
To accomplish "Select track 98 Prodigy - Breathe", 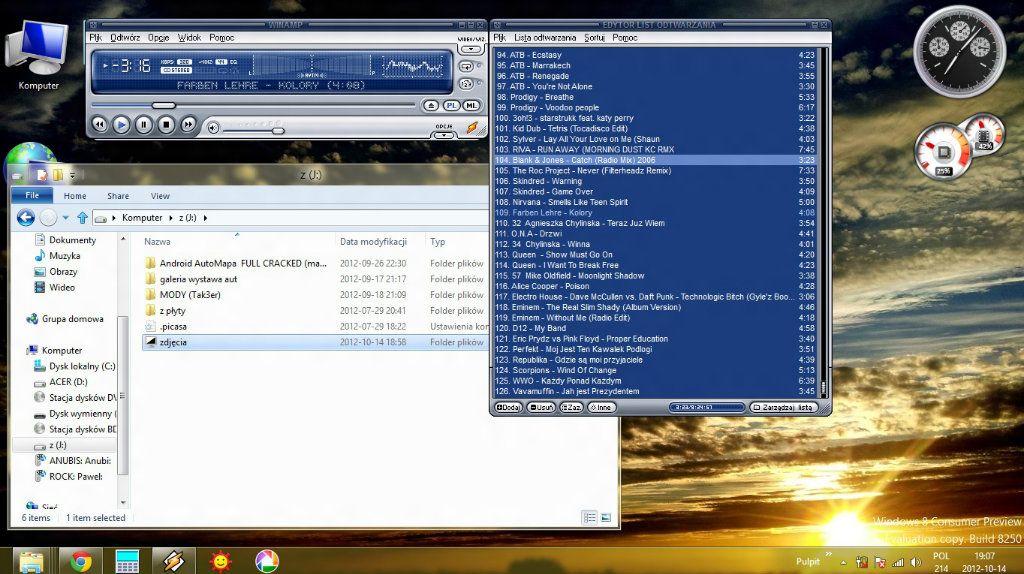I will click(x=655, y=97).
